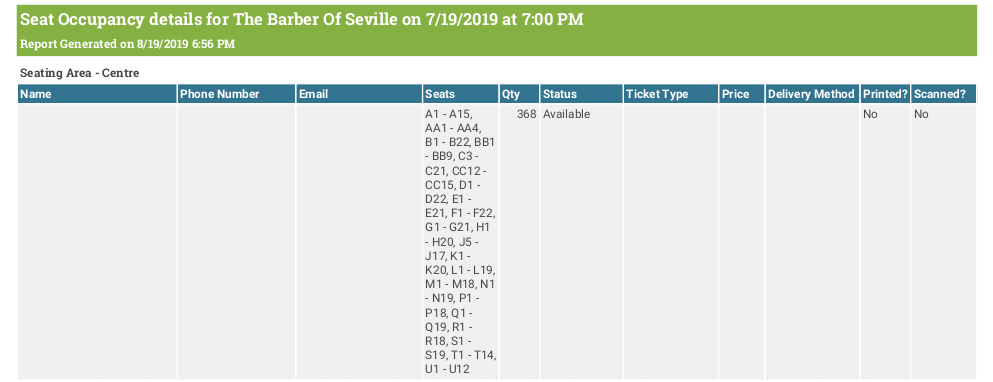Click the seat range list cell
The width and height of the screenshot is (993, 382).
point(460,241)
